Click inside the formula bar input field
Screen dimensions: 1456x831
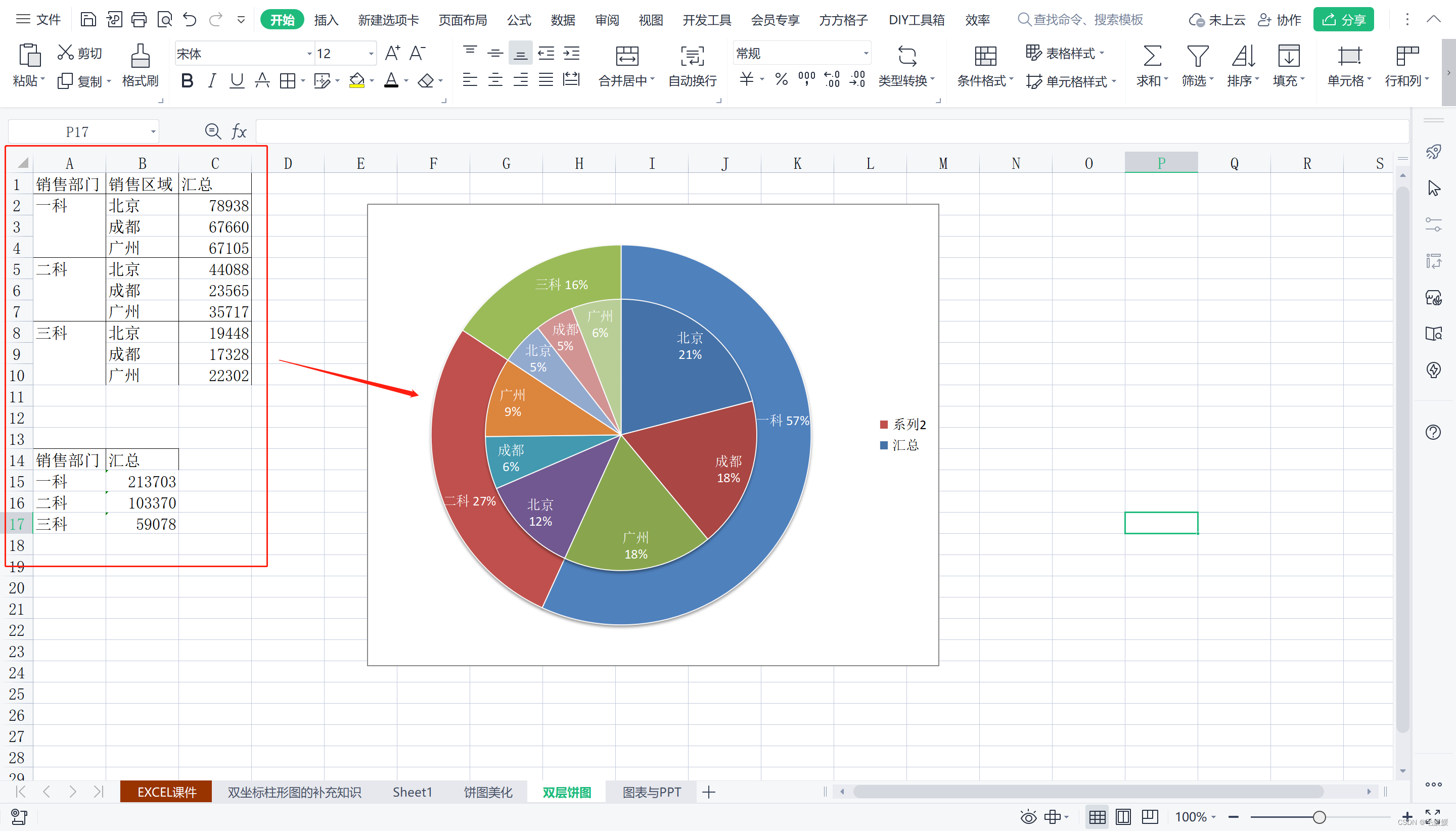pos(799,132)
